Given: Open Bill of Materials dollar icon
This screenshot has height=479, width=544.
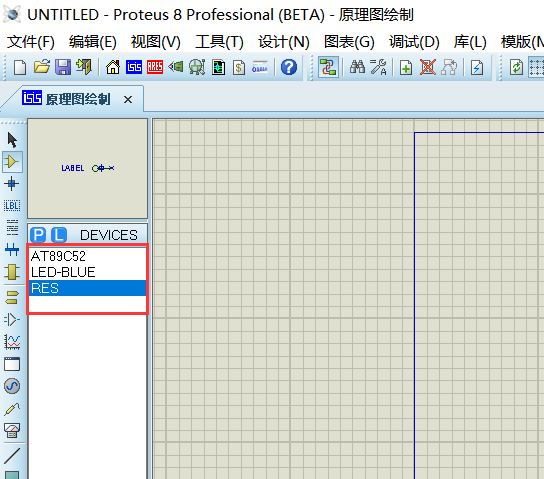Looking at the screenshot, I should (239, 67).
